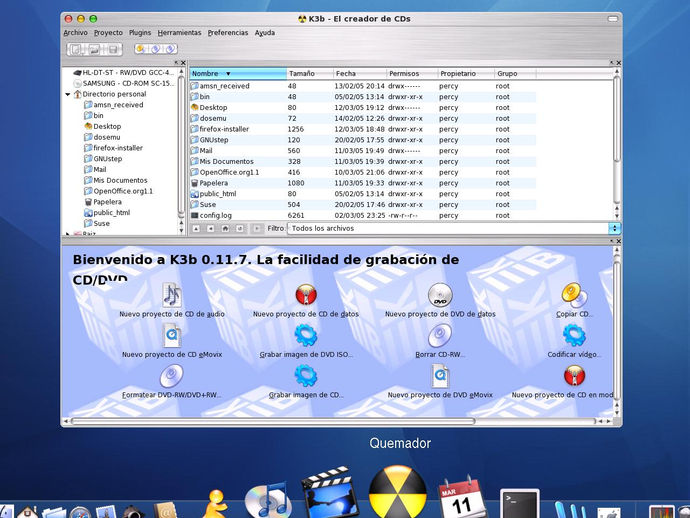This screenshot has height=518, width=690.
Task: Select public_html folder in the tree
Action: [x=107, y=213]
